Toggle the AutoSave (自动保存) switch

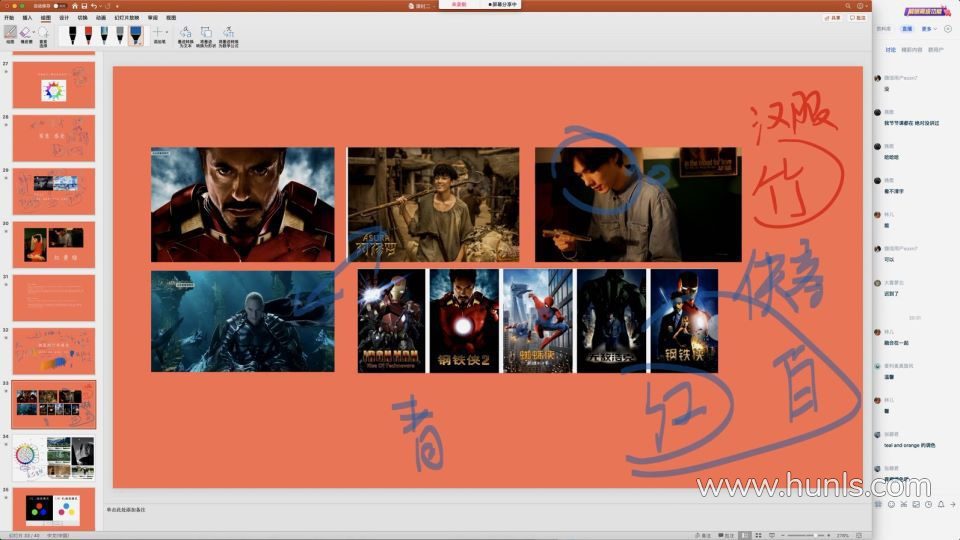pos(59,6)
